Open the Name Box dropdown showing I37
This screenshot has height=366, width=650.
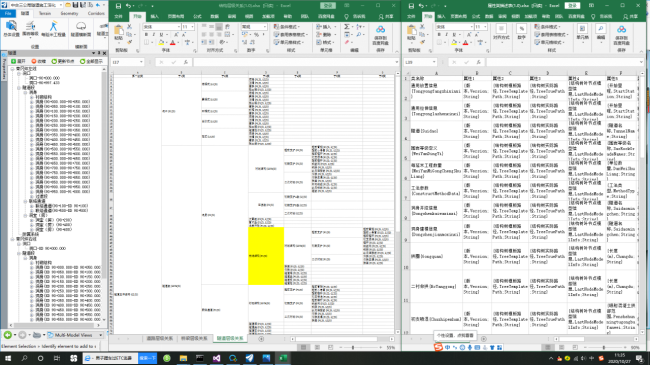141,62
